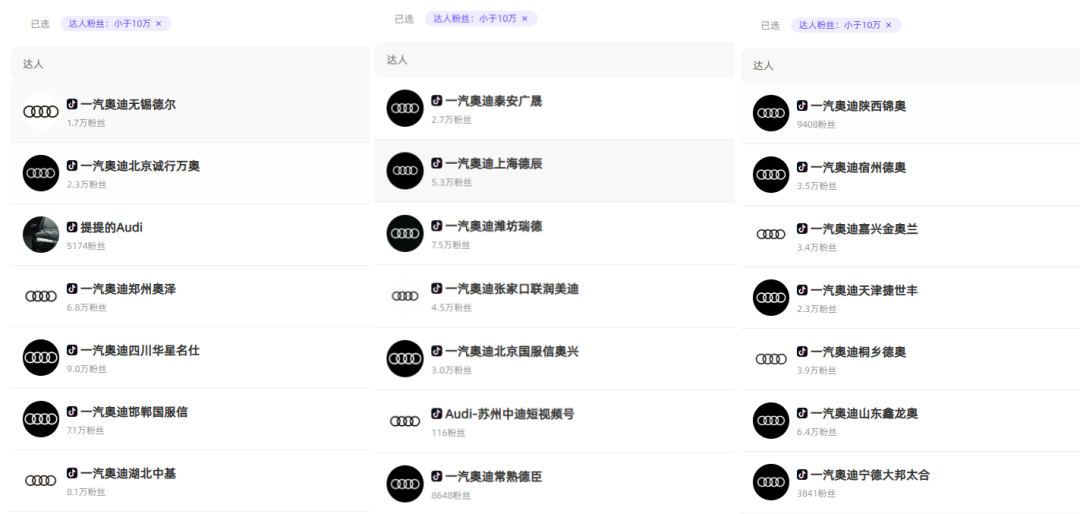Click the Douyin icon beside 一汽奥迪宁德大邦太合
This screenshot has height=514, width=1080.
(802, 475)
